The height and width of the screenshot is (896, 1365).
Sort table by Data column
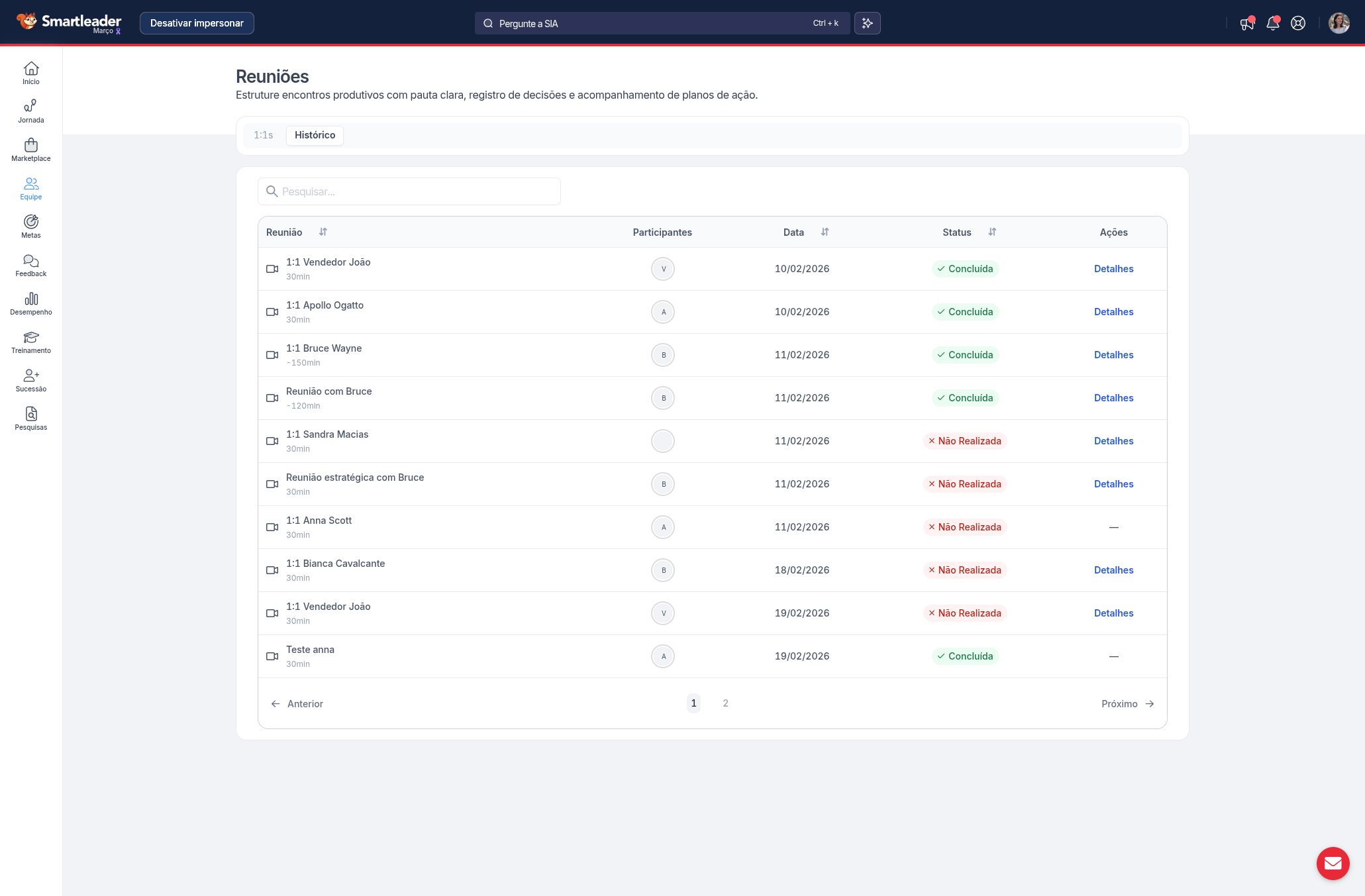click(825, 232)
